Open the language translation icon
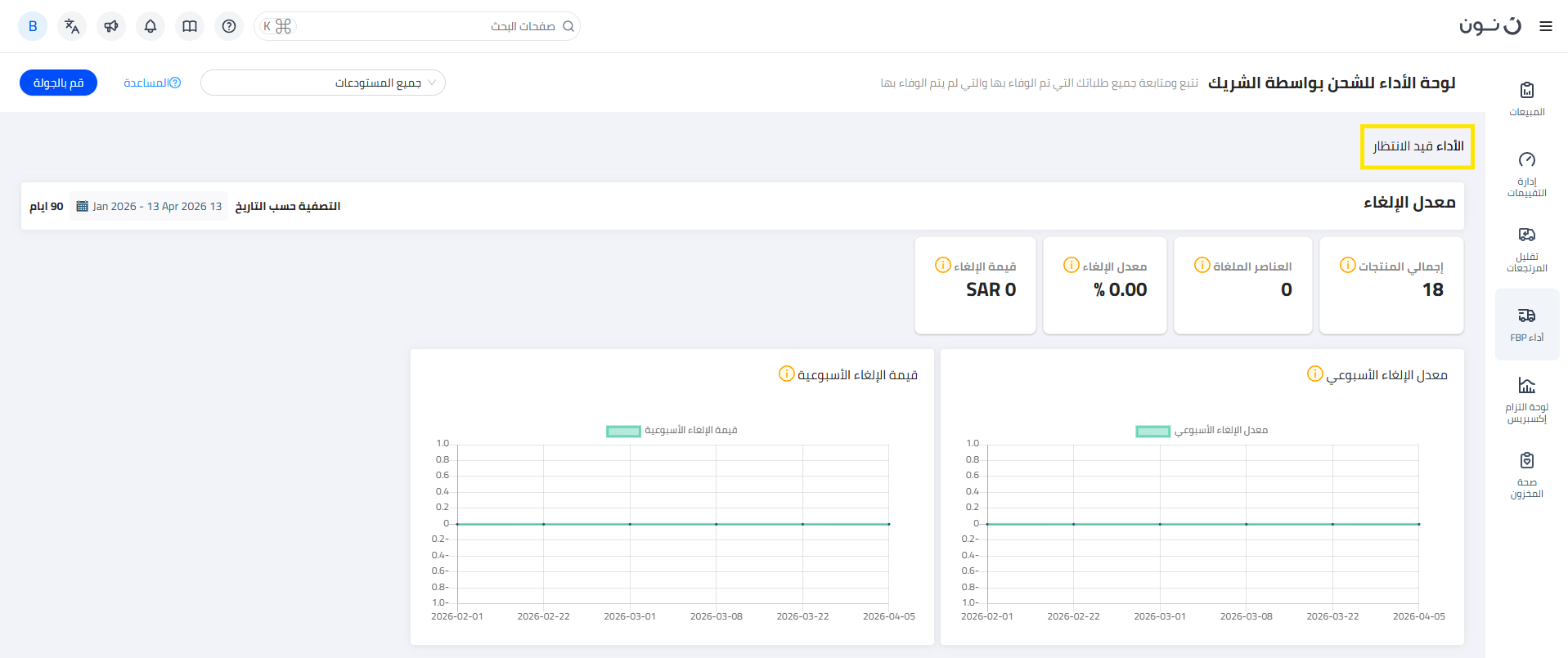1568x658 pixels. (72, 26)
